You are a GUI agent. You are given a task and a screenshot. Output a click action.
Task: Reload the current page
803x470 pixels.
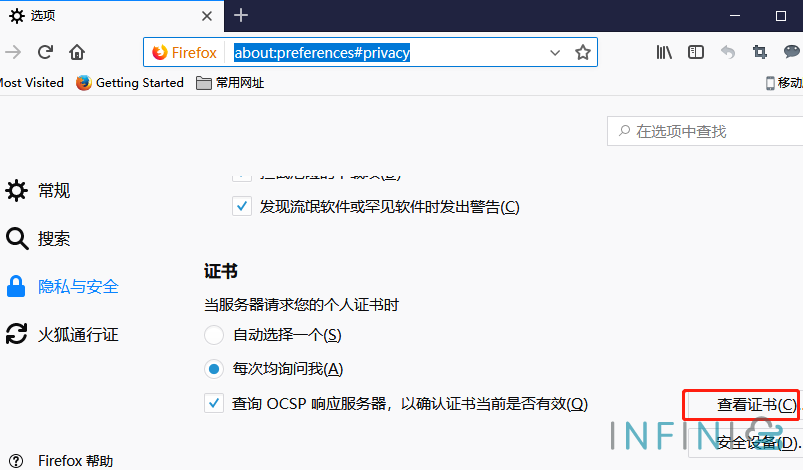[x=46, y=52]
